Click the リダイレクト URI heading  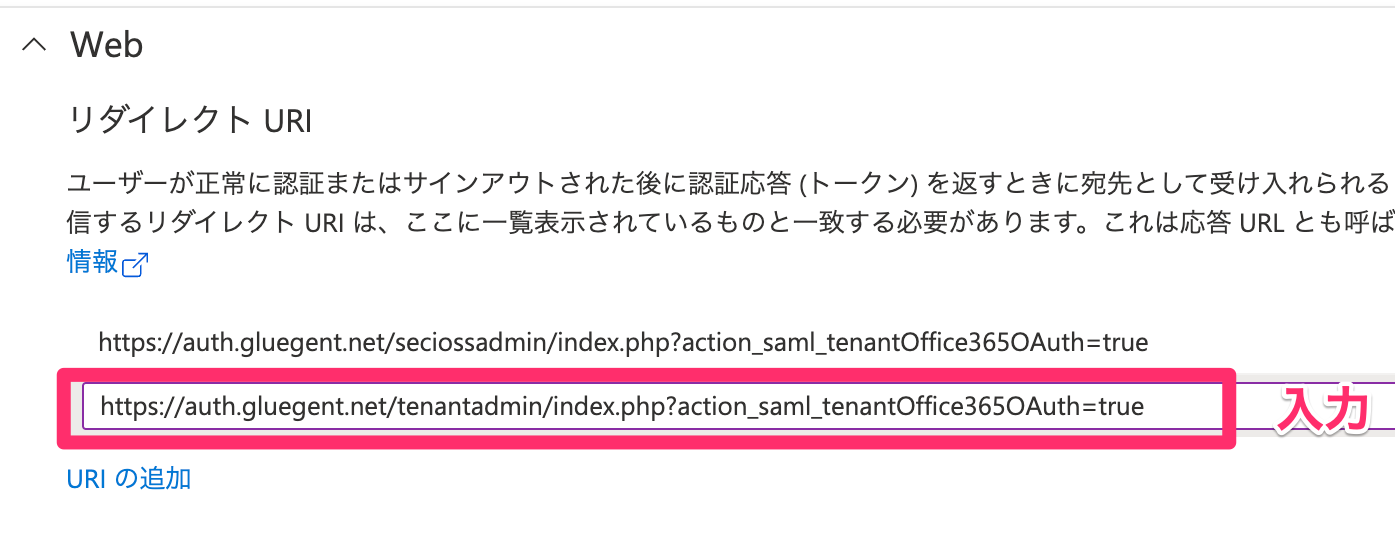[x=189, y=121]
